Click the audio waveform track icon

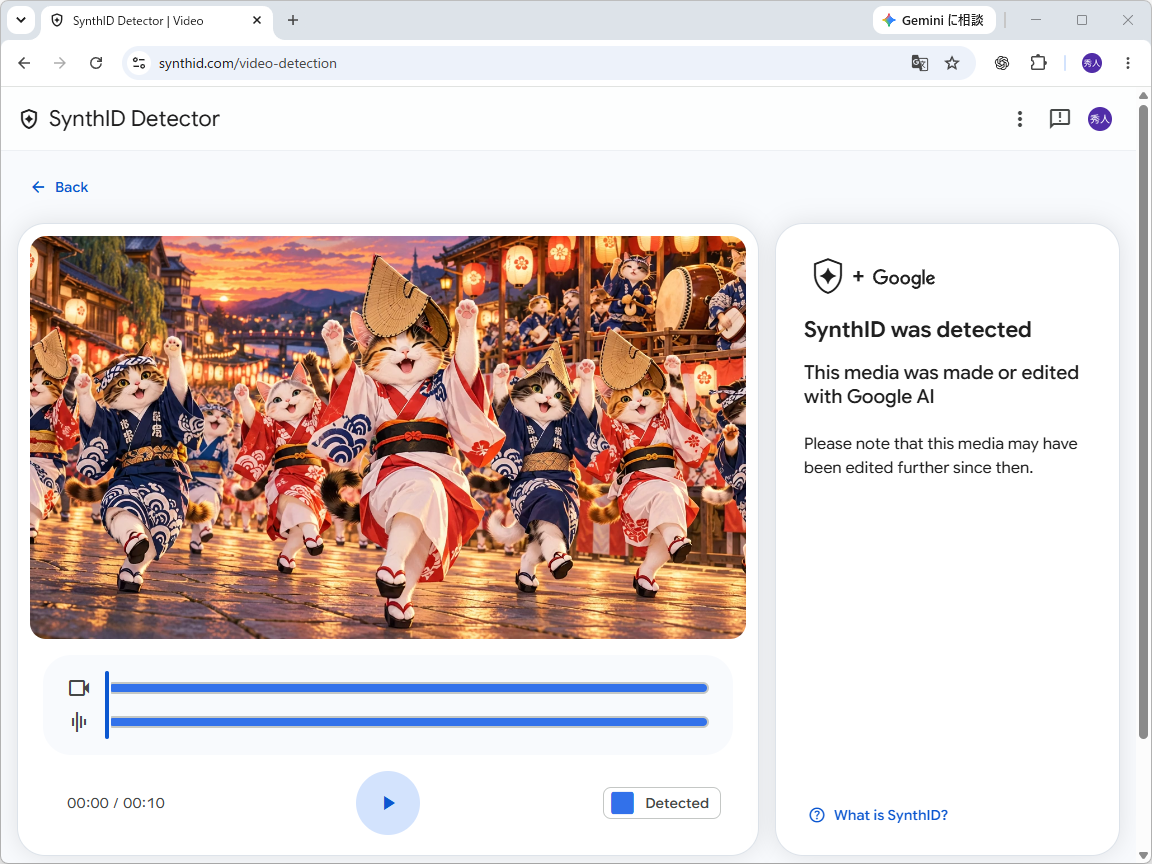79,722
